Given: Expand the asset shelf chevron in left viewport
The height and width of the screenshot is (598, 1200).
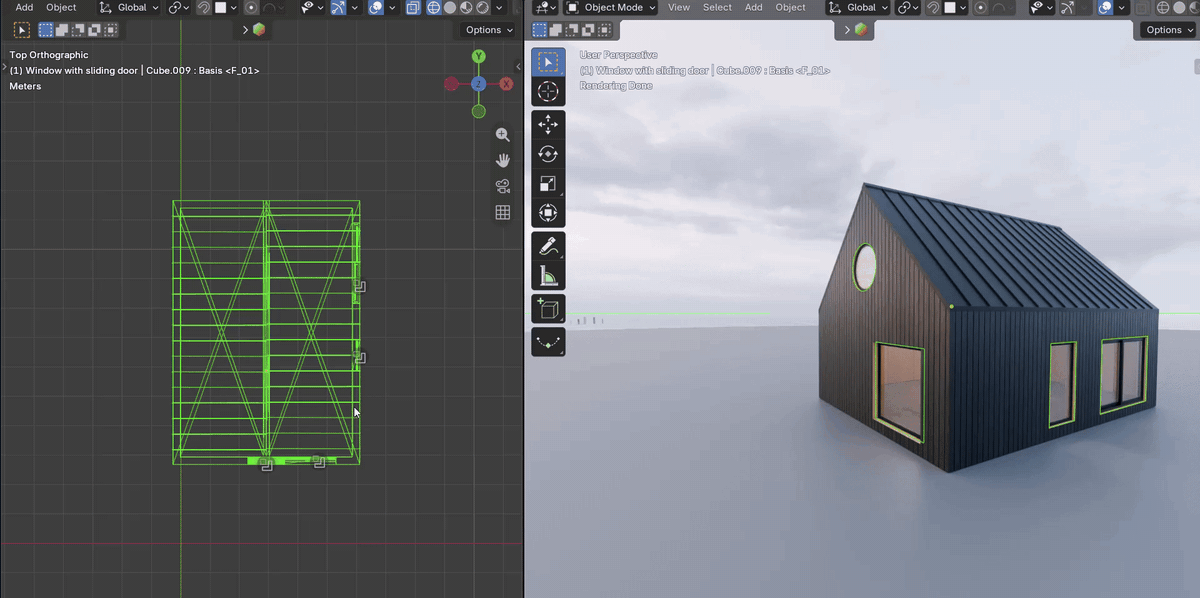Looking at the screenshot, I should coord(245,30).
